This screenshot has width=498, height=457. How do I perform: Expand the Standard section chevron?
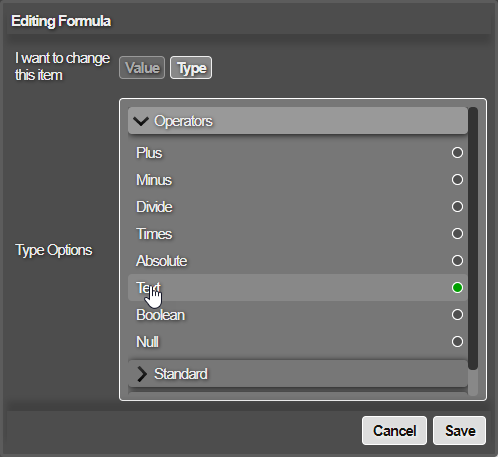coord(142,374)
